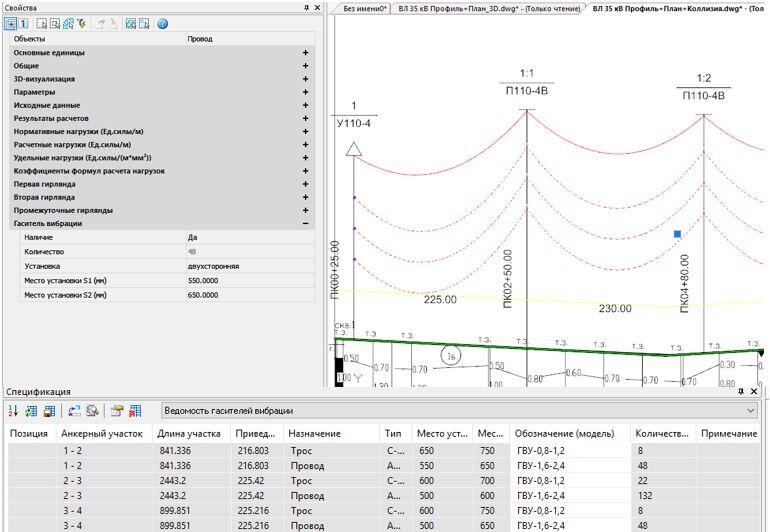Click the refresh specification icon
The height and width of the screenshot is (532, 770).
click(x=74, y=410)
